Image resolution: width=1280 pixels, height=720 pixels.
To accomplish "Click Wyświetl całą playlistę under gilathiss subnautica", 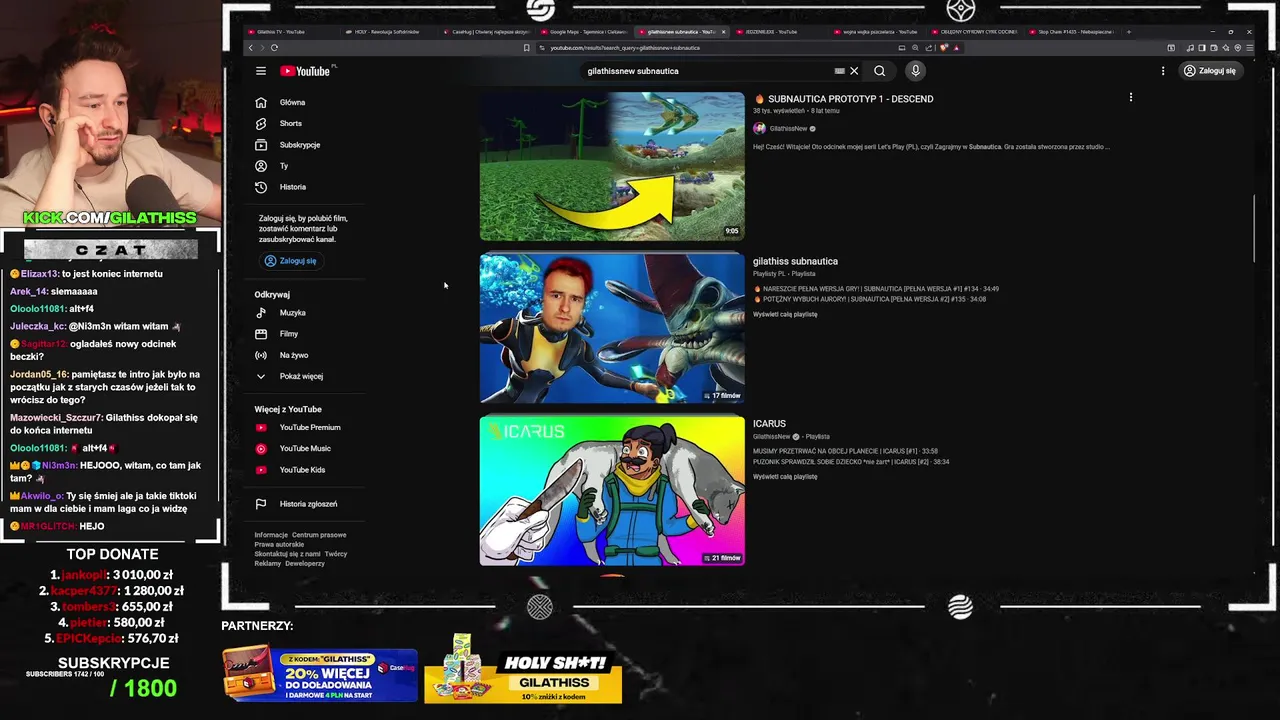I will 785,314.
